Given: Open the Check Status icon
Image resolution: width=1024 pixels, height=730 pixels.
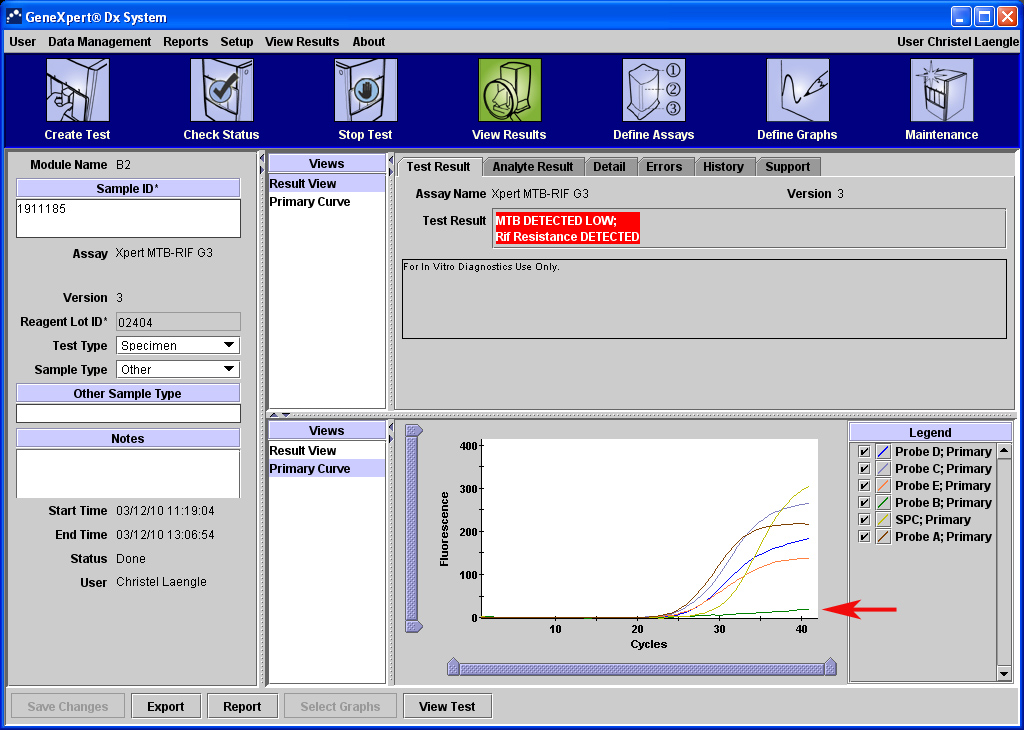Looking at the screenshot, I should [221, 91].
